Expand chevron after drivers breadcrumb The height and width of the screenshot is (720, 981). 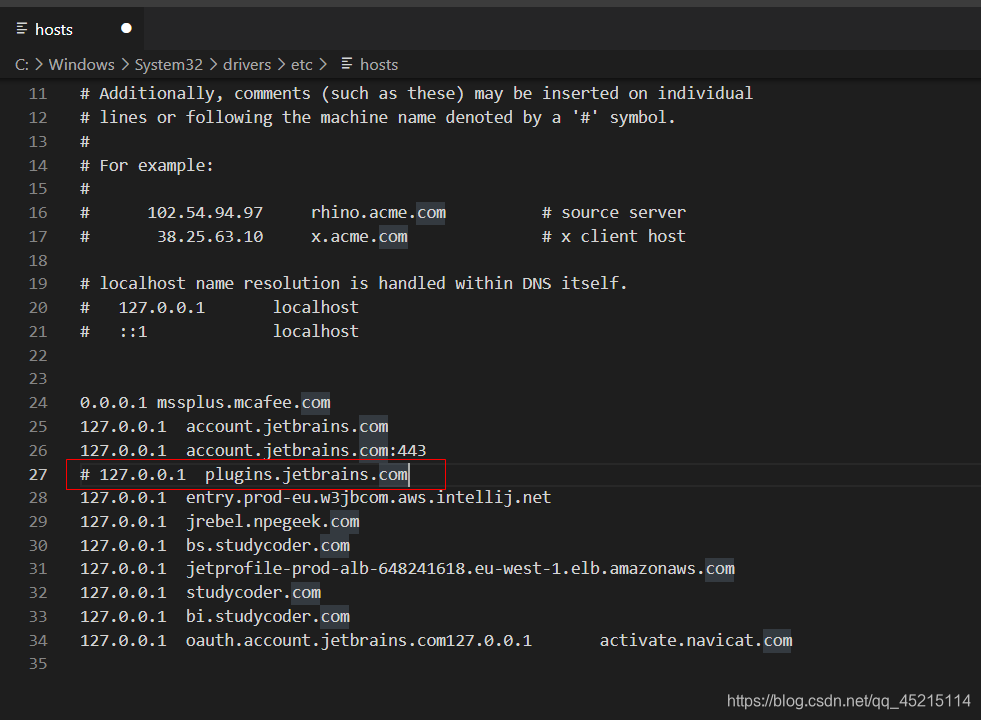coord(281,64)
